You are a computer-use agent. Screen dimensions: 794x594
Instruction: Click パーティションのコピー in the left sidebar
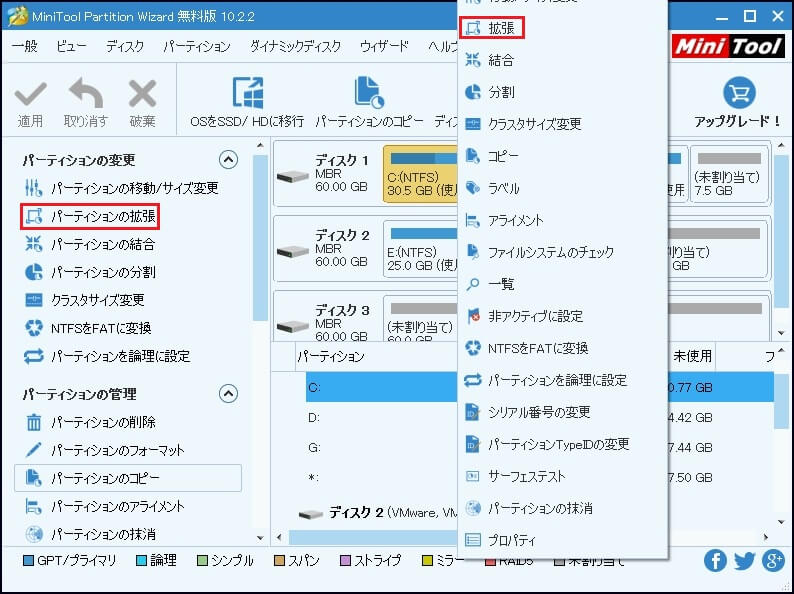coord(128,478)
